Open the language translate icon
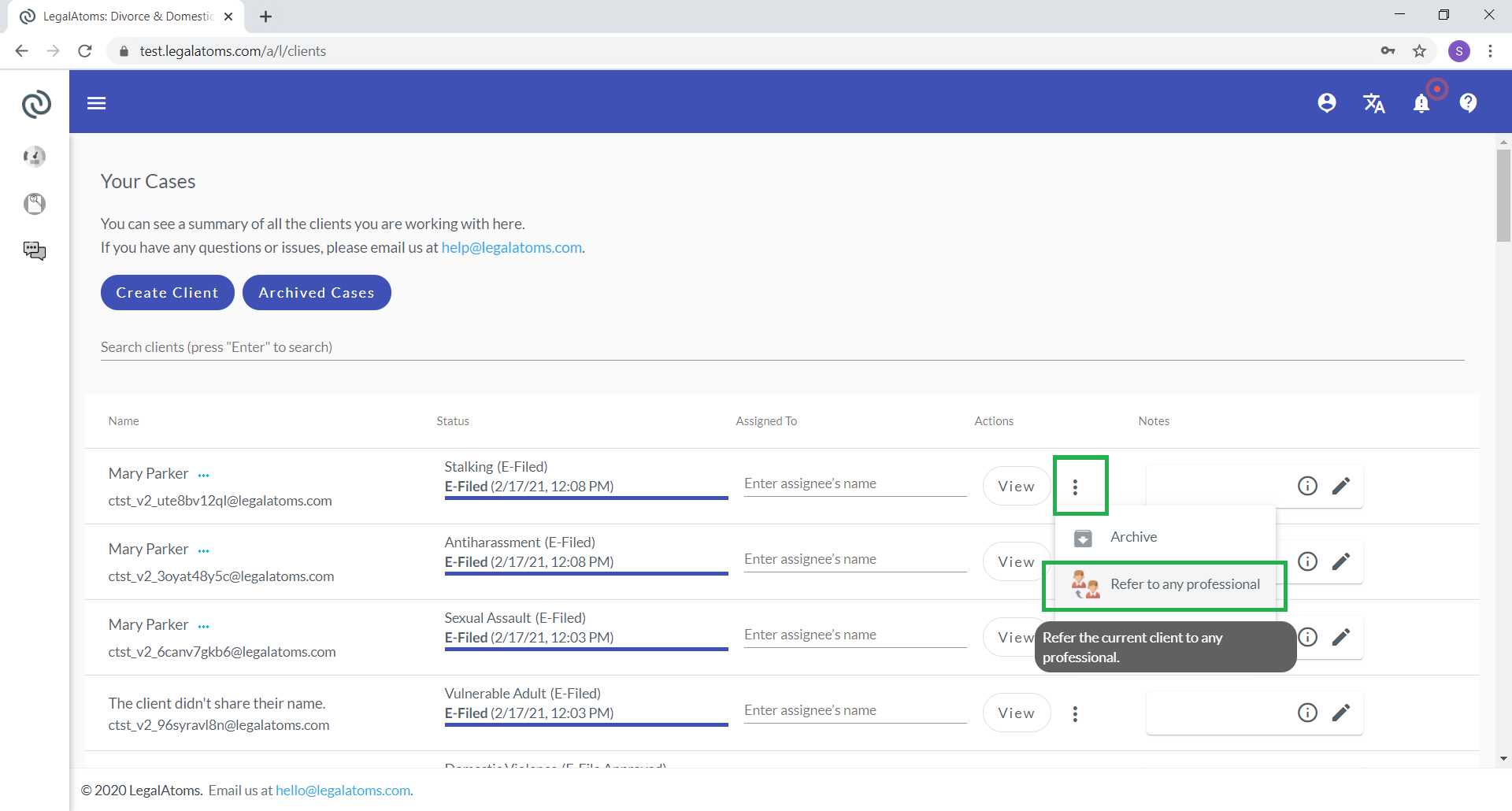 [1373, 103]
